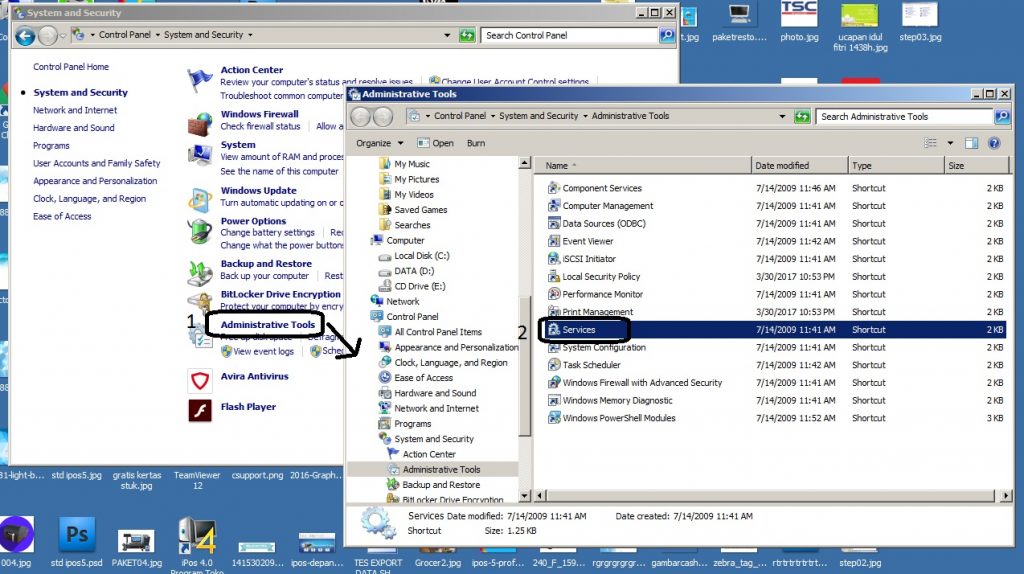
Task: Click the Check firewall status link
Action: point(260,127)
